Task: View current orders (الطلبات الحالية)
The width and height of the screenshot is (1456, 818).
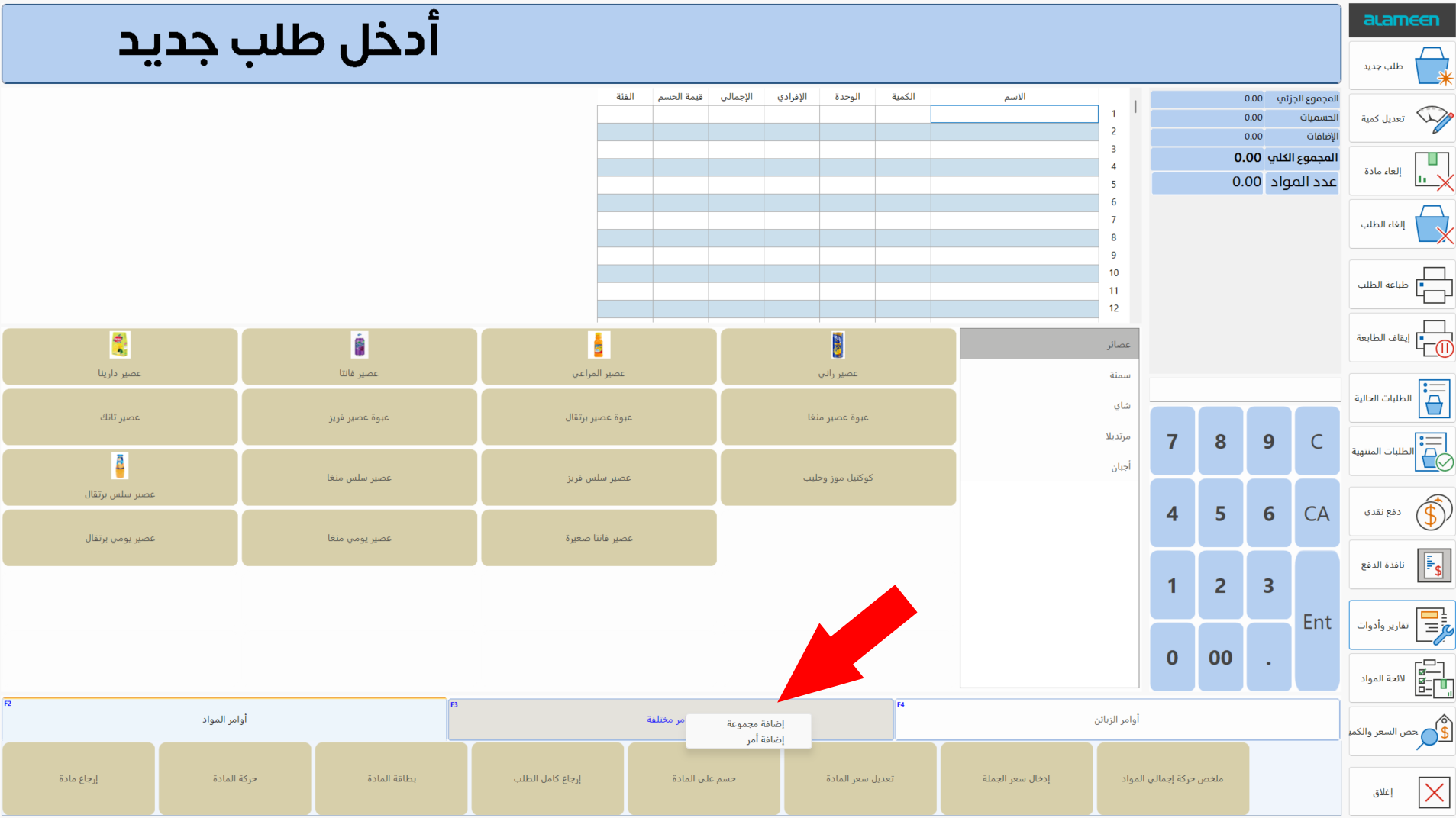Action: pos(1401,398)
